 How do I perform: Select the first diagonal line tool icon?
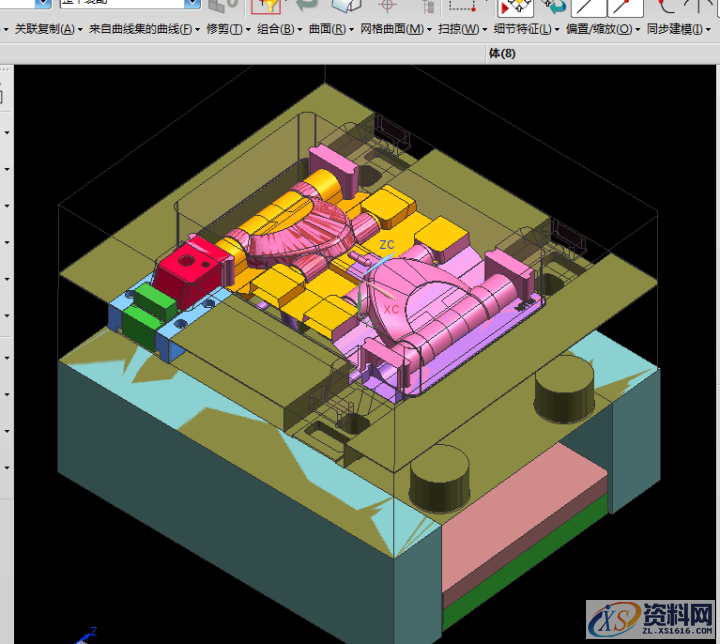click(x=590, y=6)
